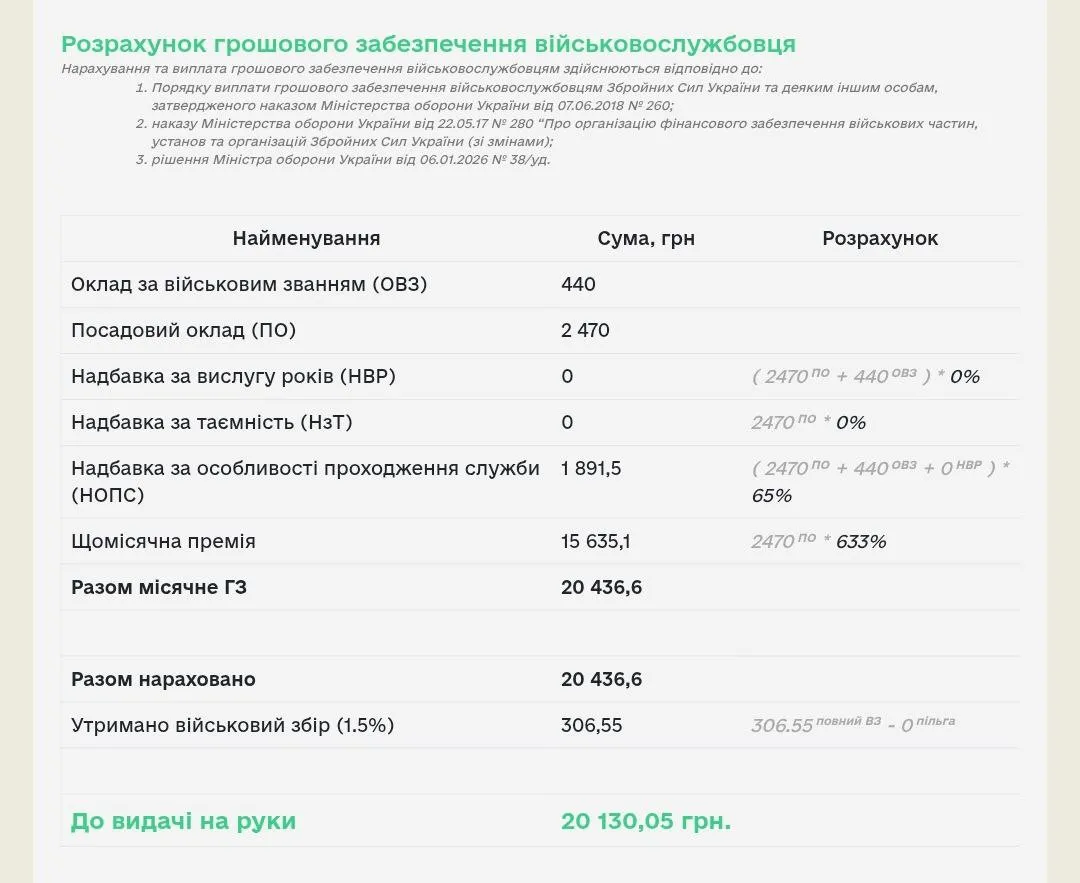Select the value 440 for ОВЗ
This screenshot has height=883, width=1080.
[x=577, y=284]
